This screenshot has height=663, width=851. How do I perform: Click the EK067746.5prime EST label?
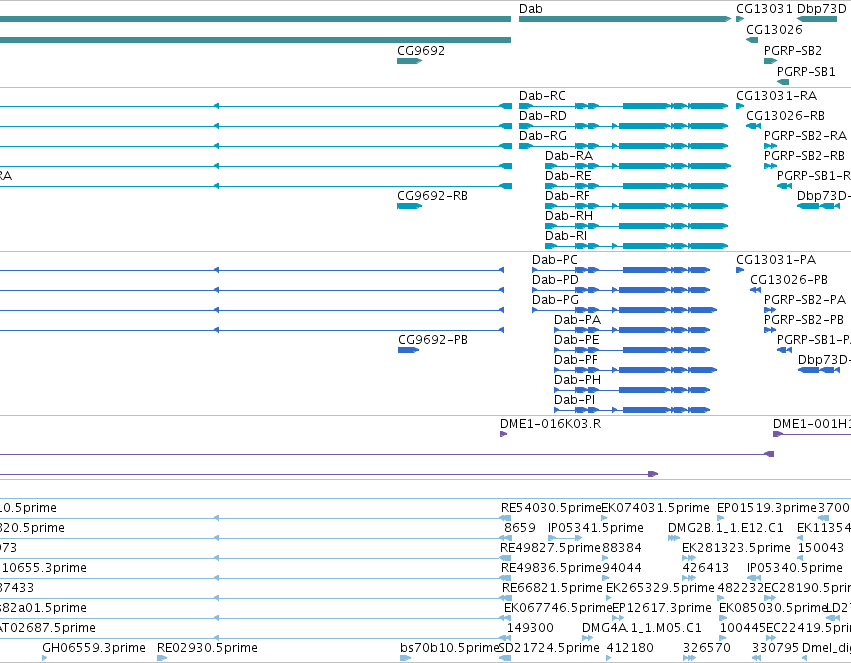(558, 608)
